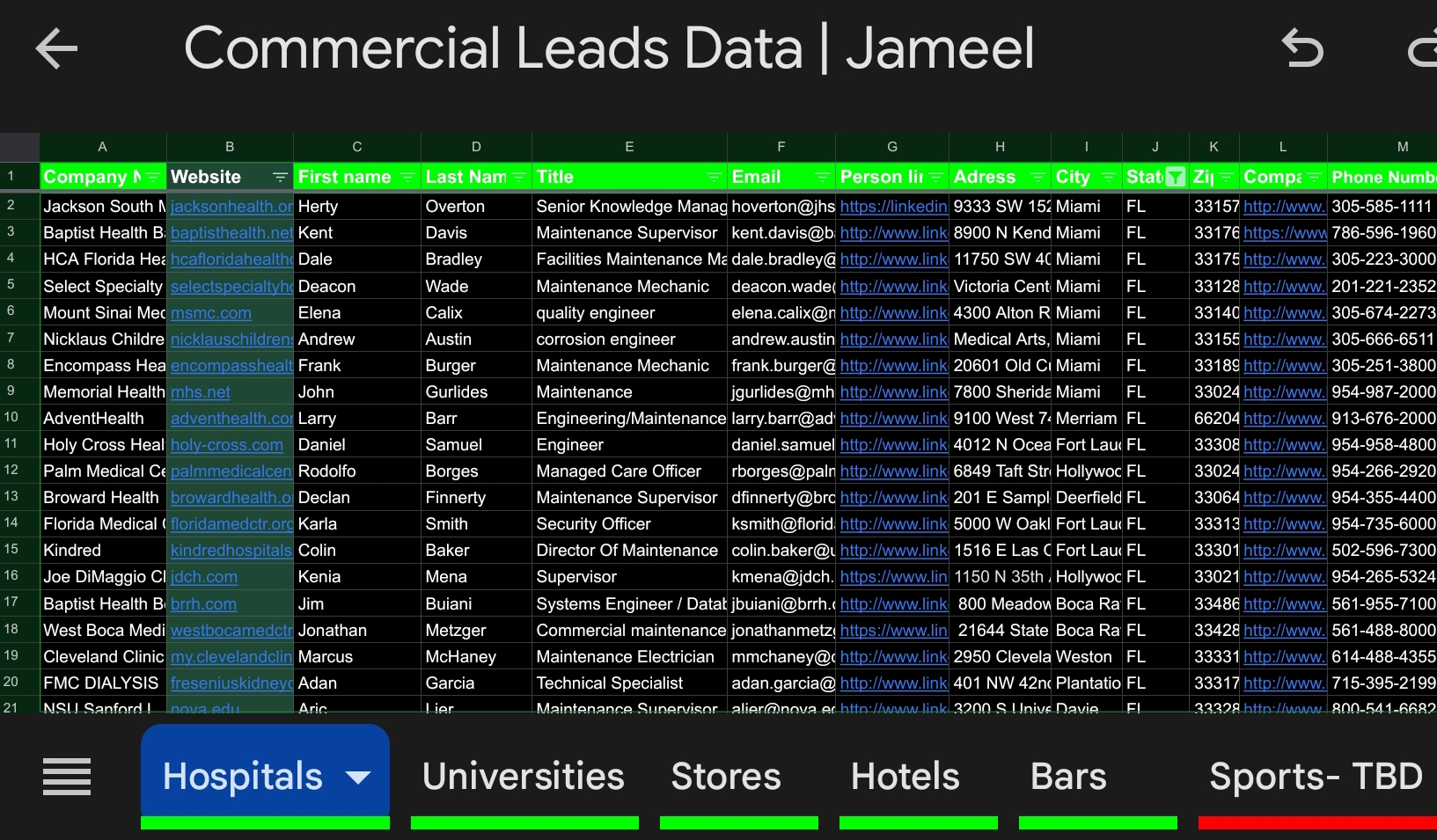Select the 'AdventHealth' company cell
This screenshot has height=840, width=1437.
103,419
